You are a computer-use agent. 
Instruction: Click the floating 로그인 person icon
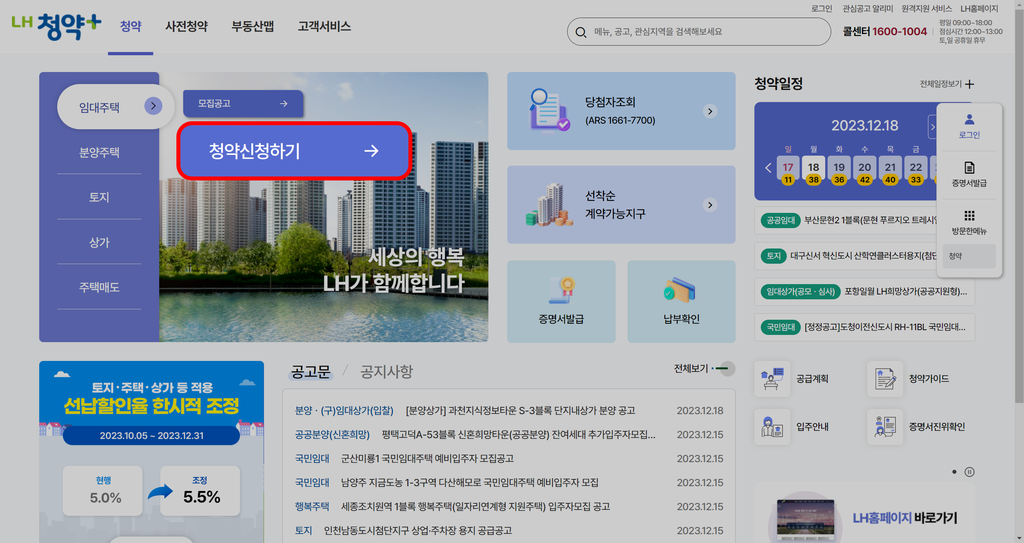point(969,120)
